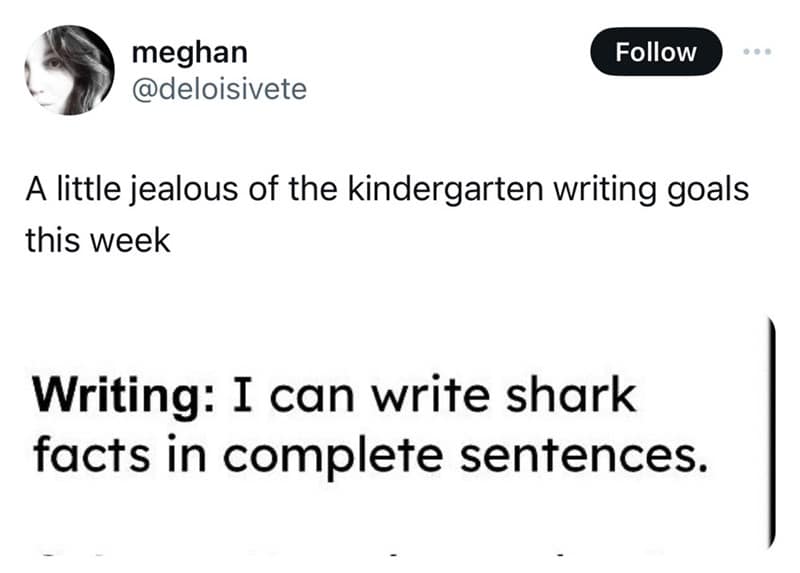
Task: Click 'I can write shark' text line
Action: tap(432, 397)
